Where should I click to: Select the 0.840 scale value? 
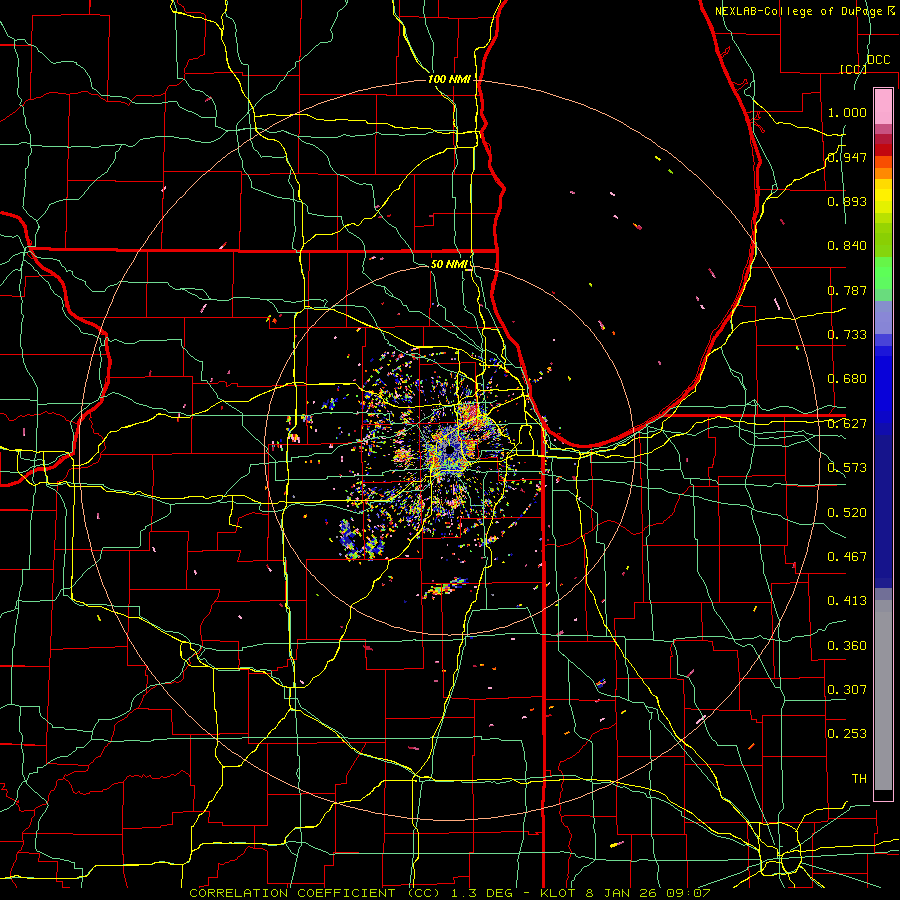(847, 246)
